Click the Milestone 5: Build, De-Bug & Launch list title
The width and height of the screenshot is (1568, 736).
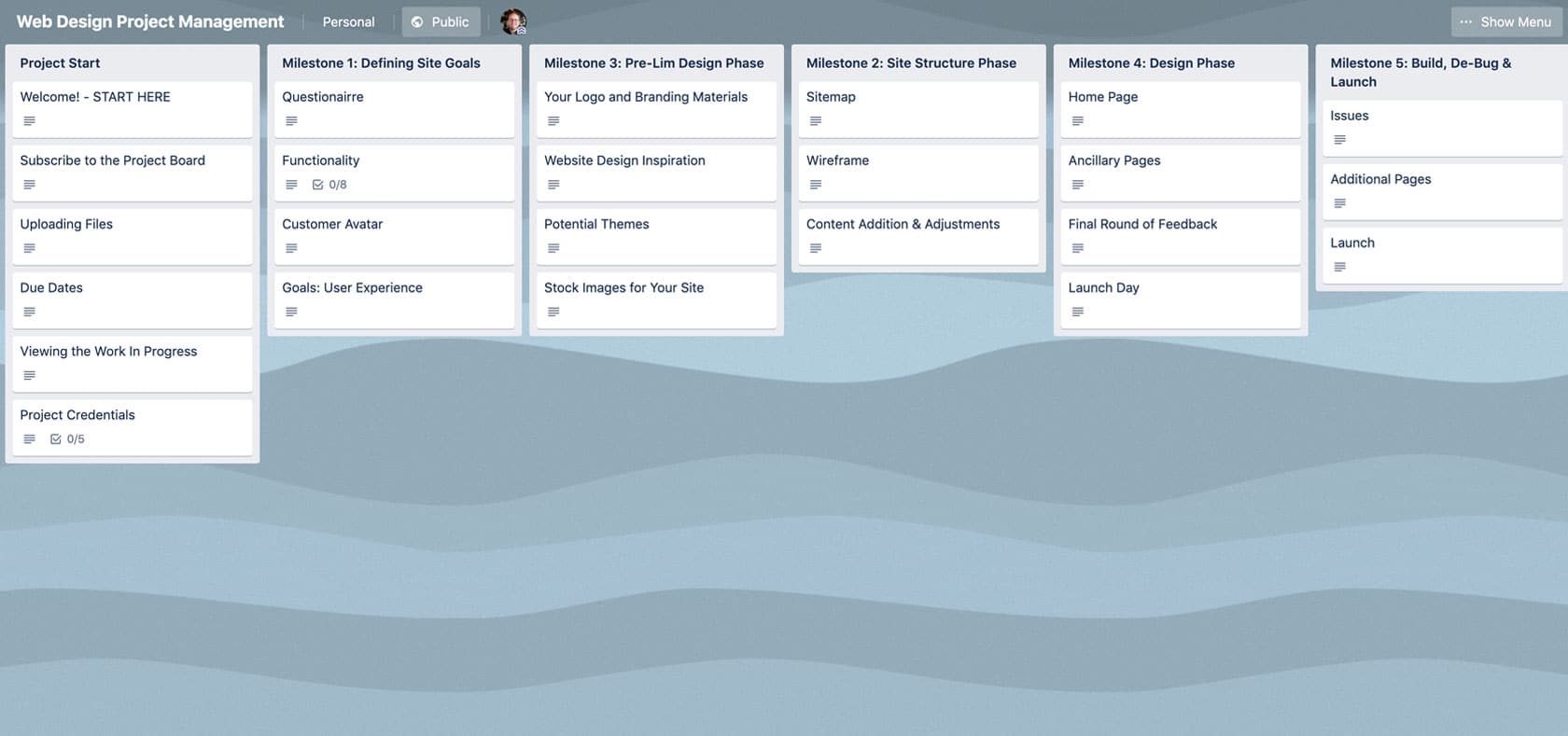[x=1421, y=73]
